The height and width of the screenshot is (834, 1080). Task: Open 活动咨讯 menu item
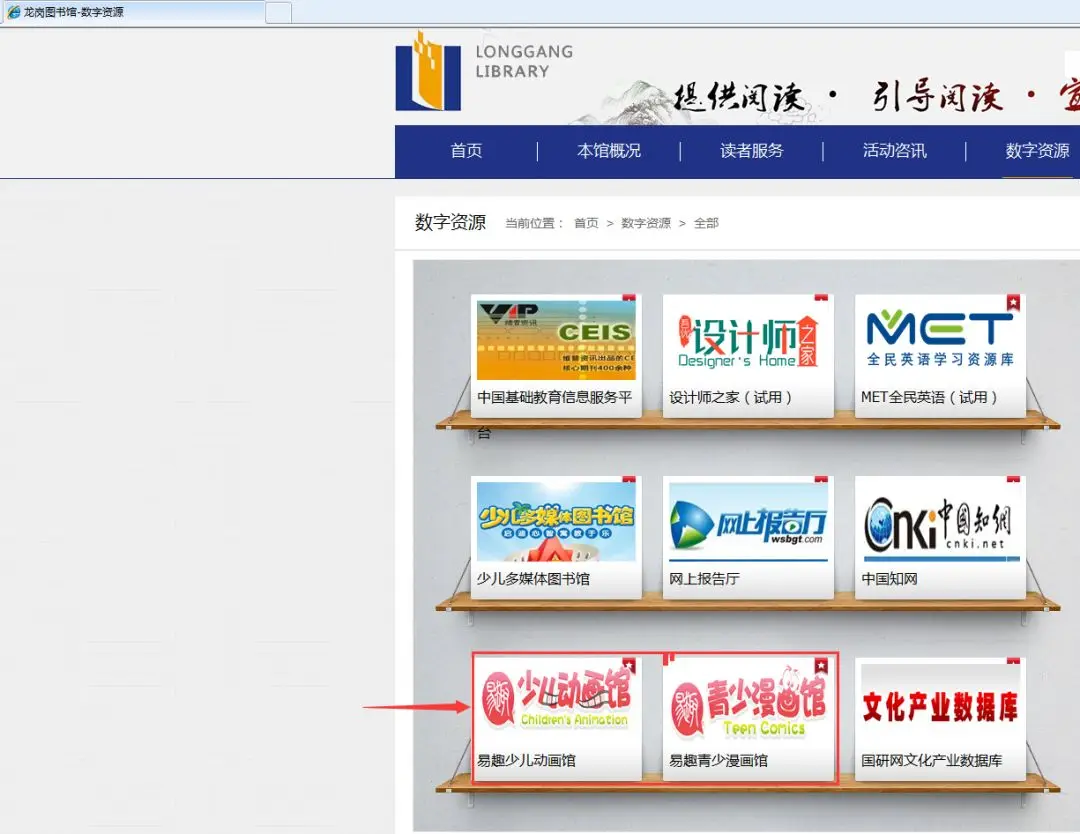tap(895, 151)
